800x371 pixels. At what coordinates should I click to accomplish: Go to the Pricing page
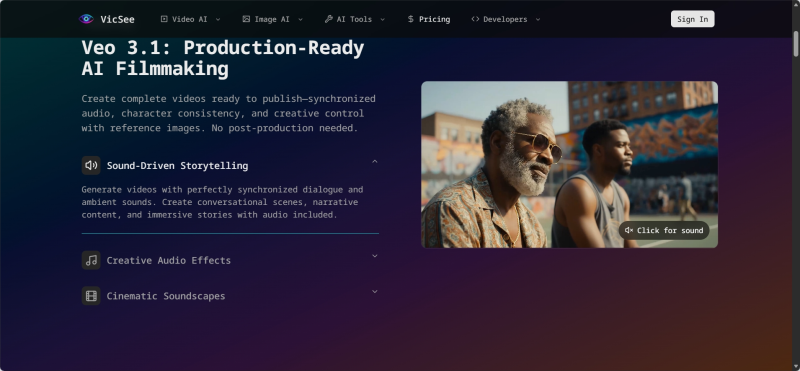click(x=429, y=19)
